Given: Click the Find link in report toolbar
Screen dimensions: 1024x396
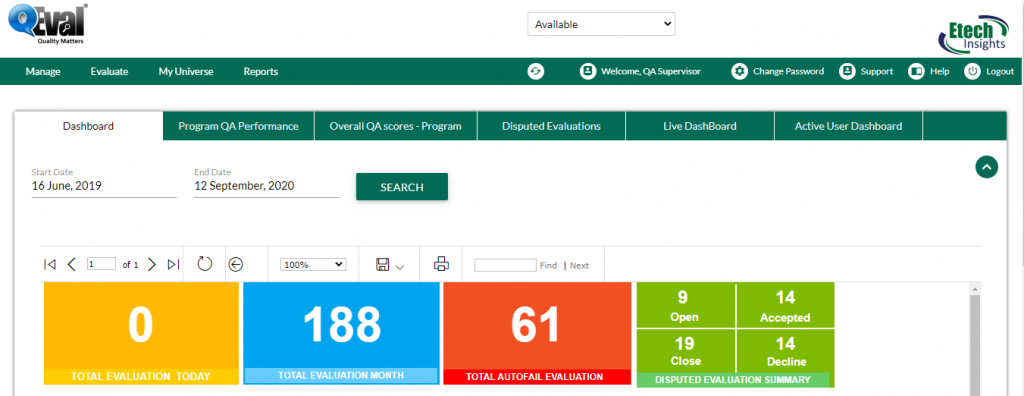Looking at the screenshot, I should point(549,265).
